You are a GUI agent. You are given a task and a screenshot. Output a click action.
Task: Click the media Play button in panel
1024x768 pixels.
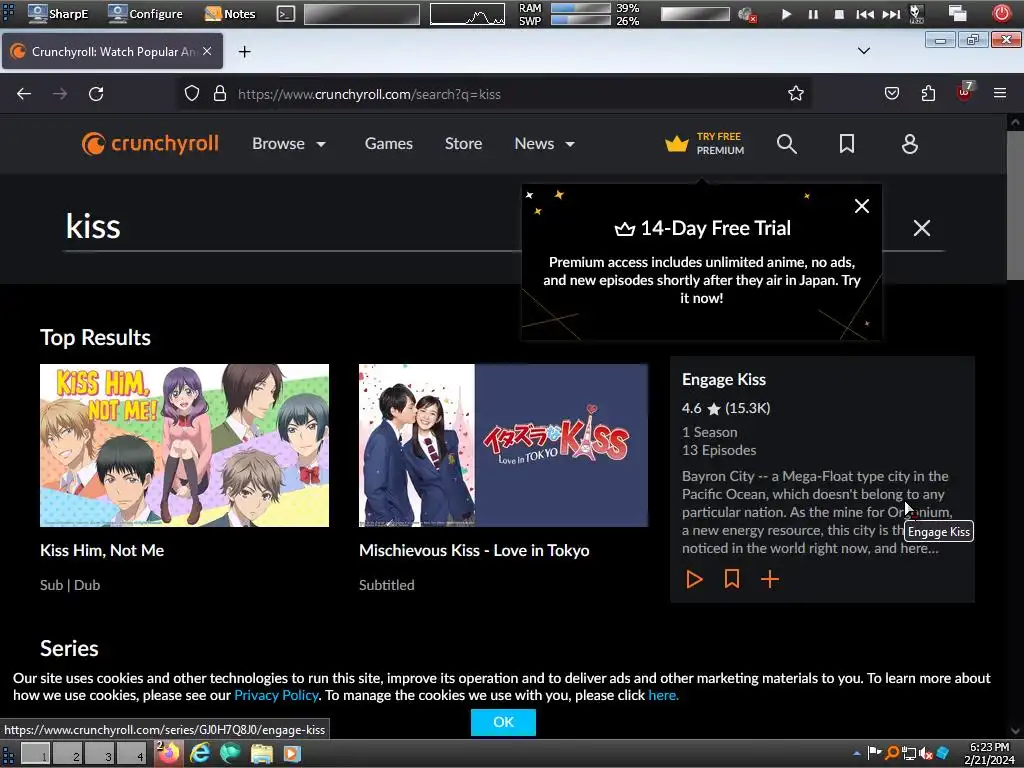tap(786, 14)
